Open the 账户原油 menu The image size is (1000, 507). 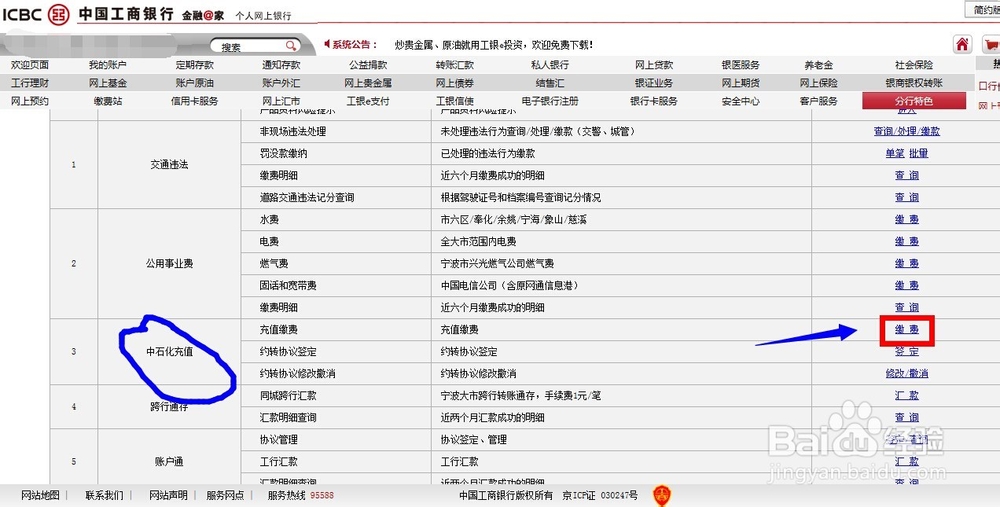195,83
